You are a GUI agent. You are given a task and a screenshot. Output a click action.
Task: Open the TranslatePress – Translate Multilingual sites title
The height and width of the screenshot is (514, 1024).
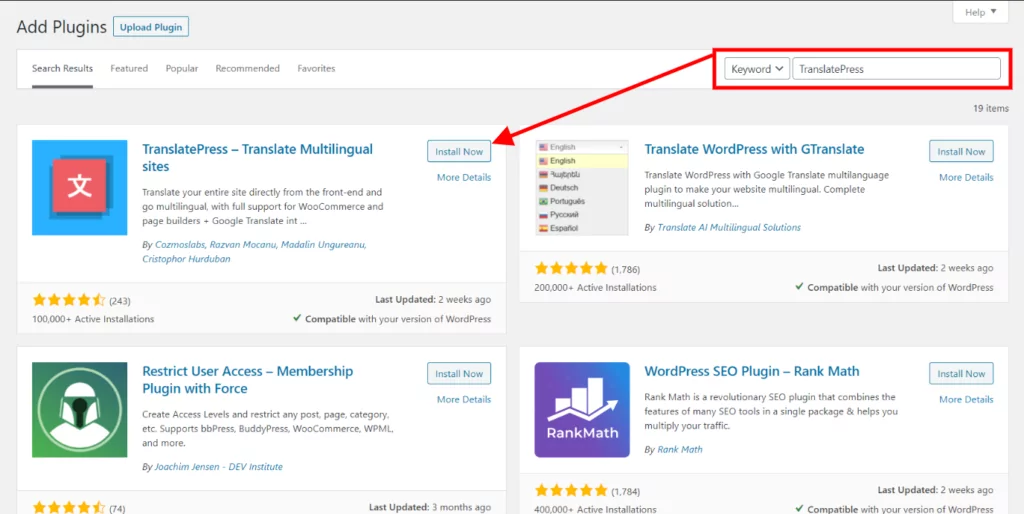[x=257, y=157]
